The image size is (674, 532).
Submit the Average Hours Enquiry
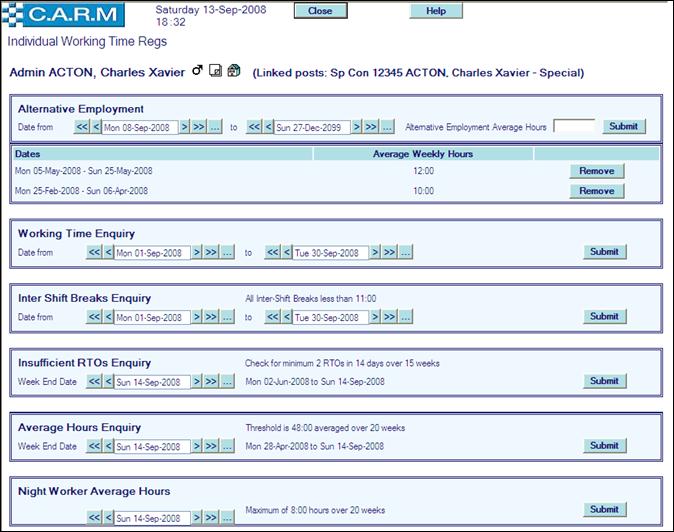[x=604, y=445]
